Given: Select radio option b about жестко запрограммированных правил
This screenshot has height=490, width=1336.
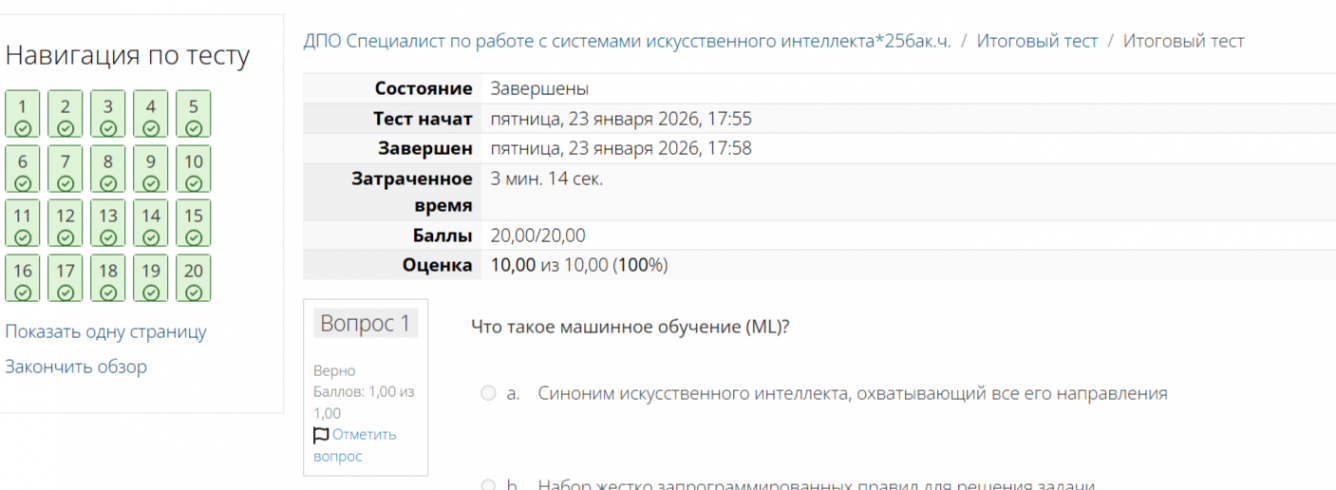Looking at the screenshot, I should click(x=488, y=486).
